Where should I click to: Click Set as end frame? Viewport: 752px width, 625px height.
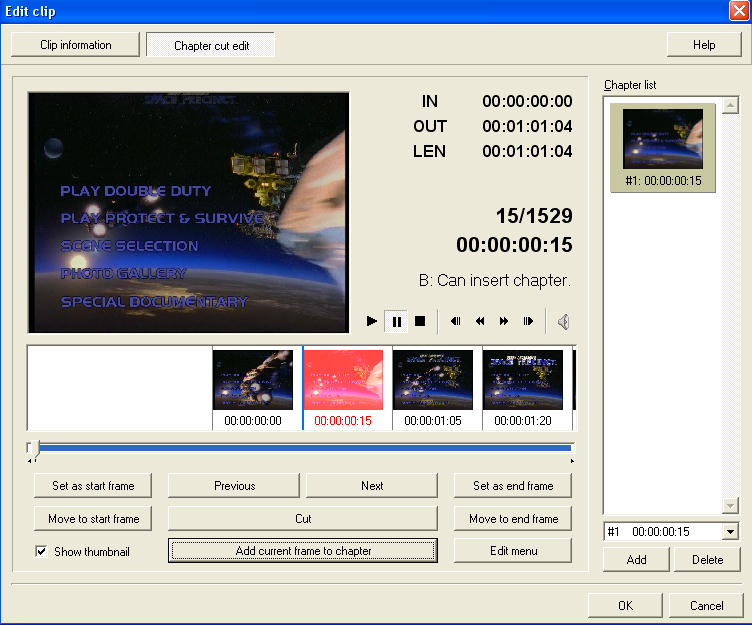tap(513, 486)
